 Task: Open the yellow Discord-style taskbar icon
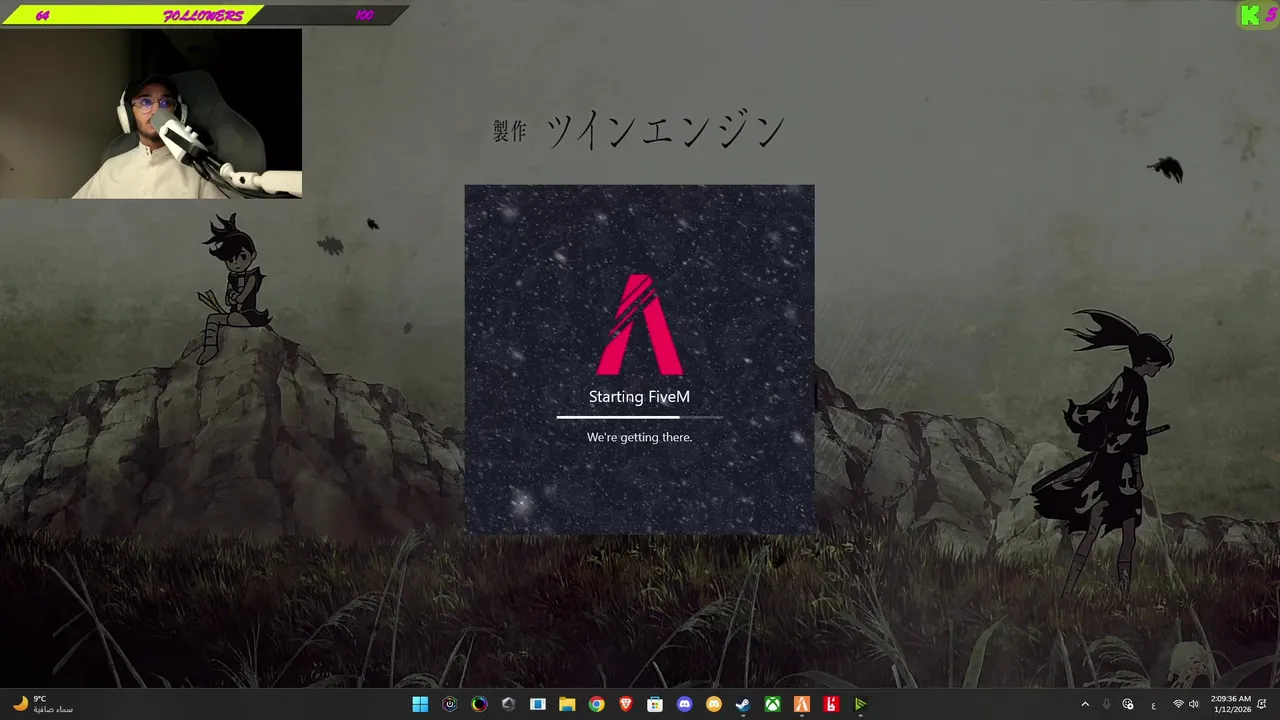click(714, 704)
